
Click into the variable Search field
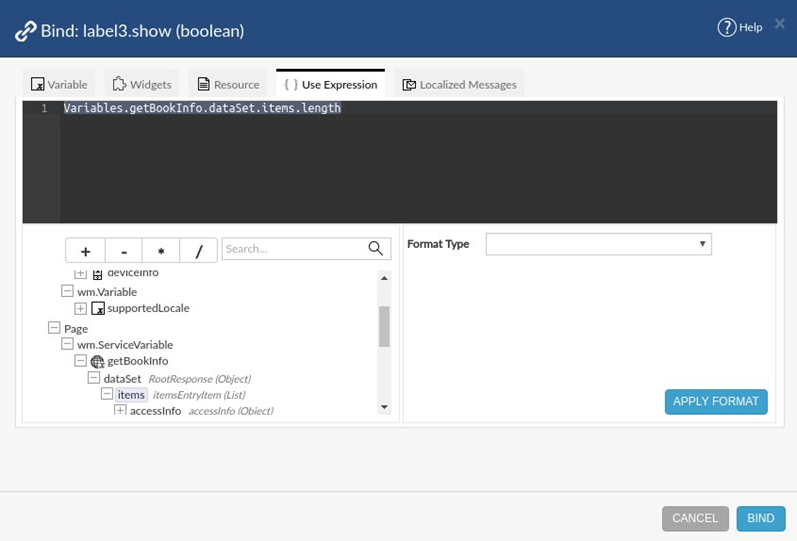pyautogui.click(x=293, y=249)
